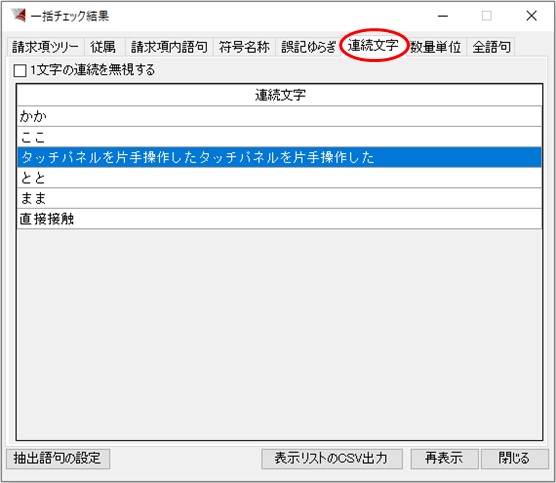Select the かか list row

pos(280,116)
